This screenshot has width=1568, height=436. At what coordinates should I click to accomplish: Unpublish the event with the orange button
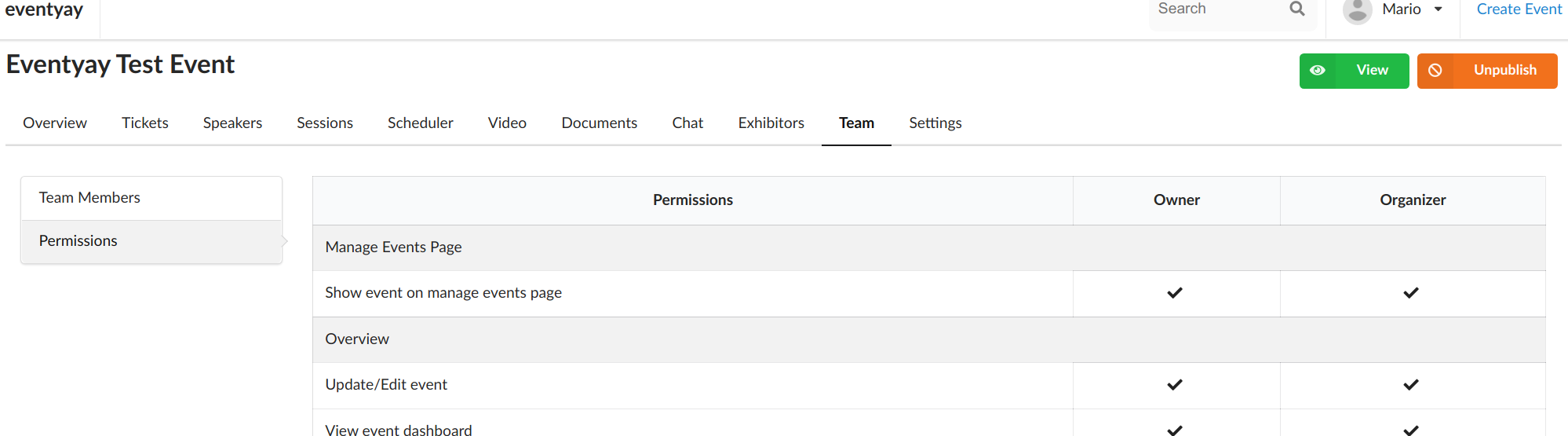(1487, 71)
